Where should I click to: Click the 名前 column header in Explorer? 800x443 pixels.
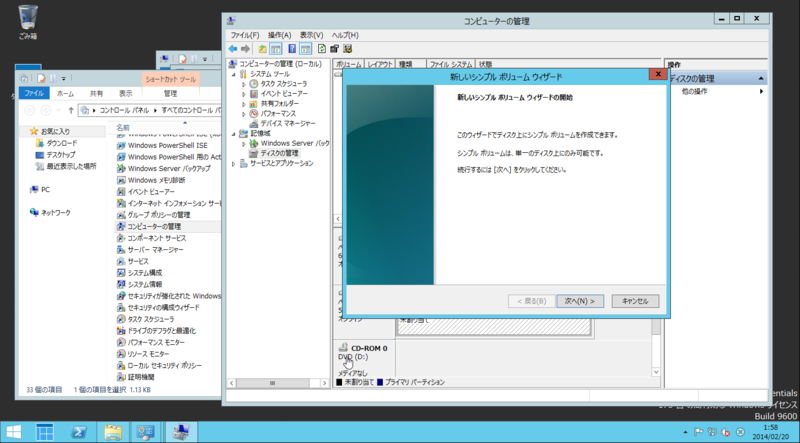122,128
